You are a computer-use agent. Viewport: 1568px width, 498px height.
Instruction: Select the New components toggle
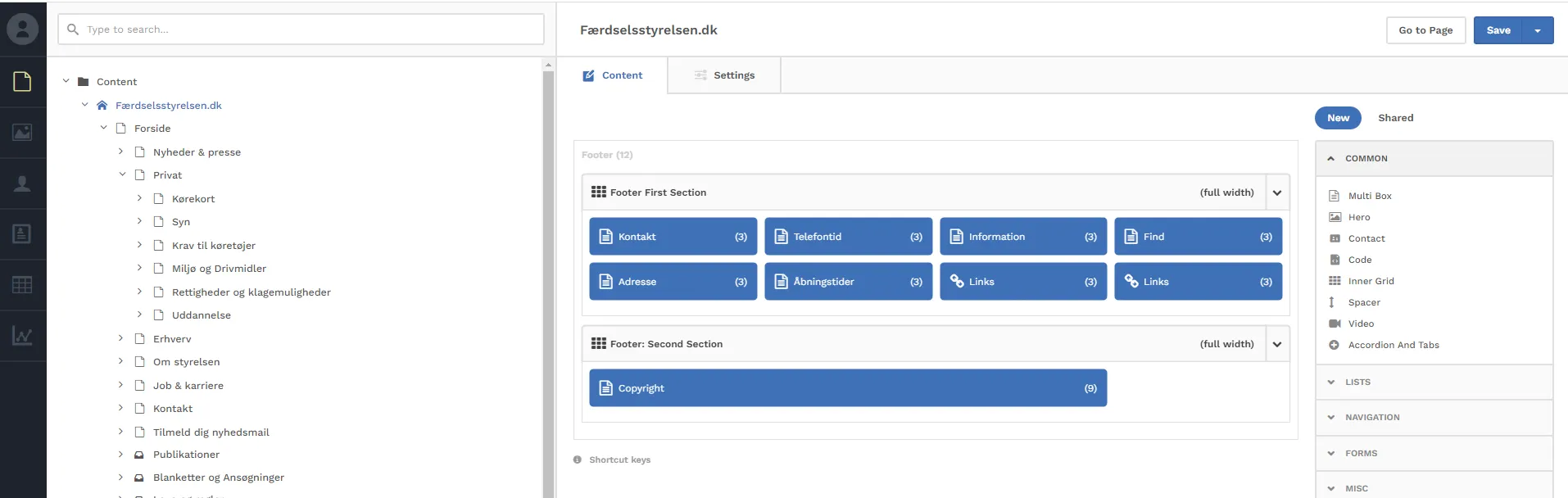(x=1337, y=118)
